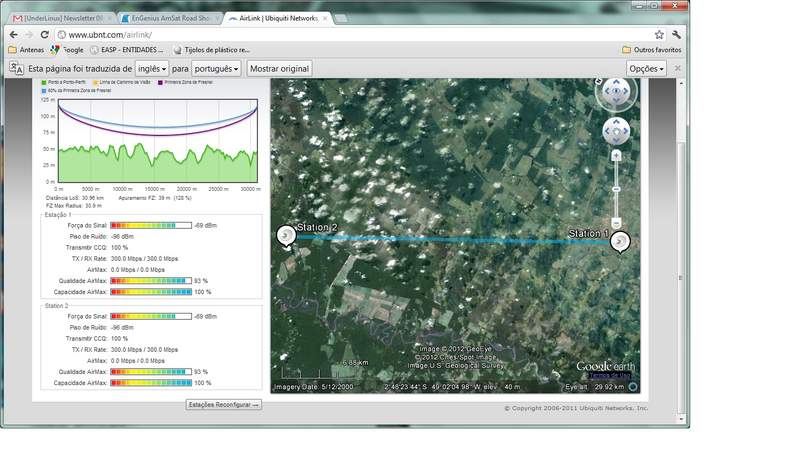This screenshot has height=455, width=800.
Task: Click Estação 1 Transmitir CCQ value
Action: click(x=119, y=248)
